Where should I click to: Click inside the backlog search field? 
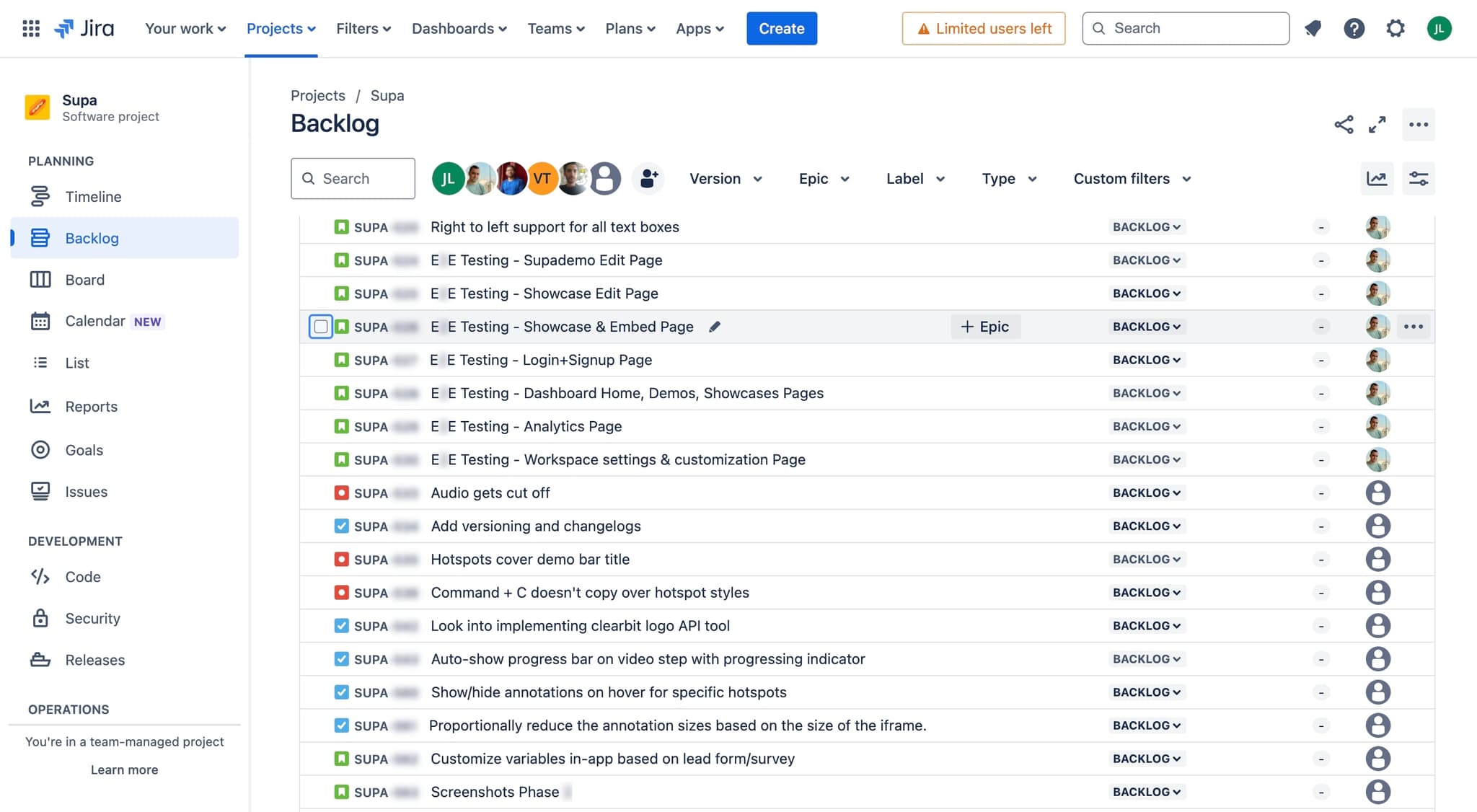pyautogui.click(x=353, y=178)
